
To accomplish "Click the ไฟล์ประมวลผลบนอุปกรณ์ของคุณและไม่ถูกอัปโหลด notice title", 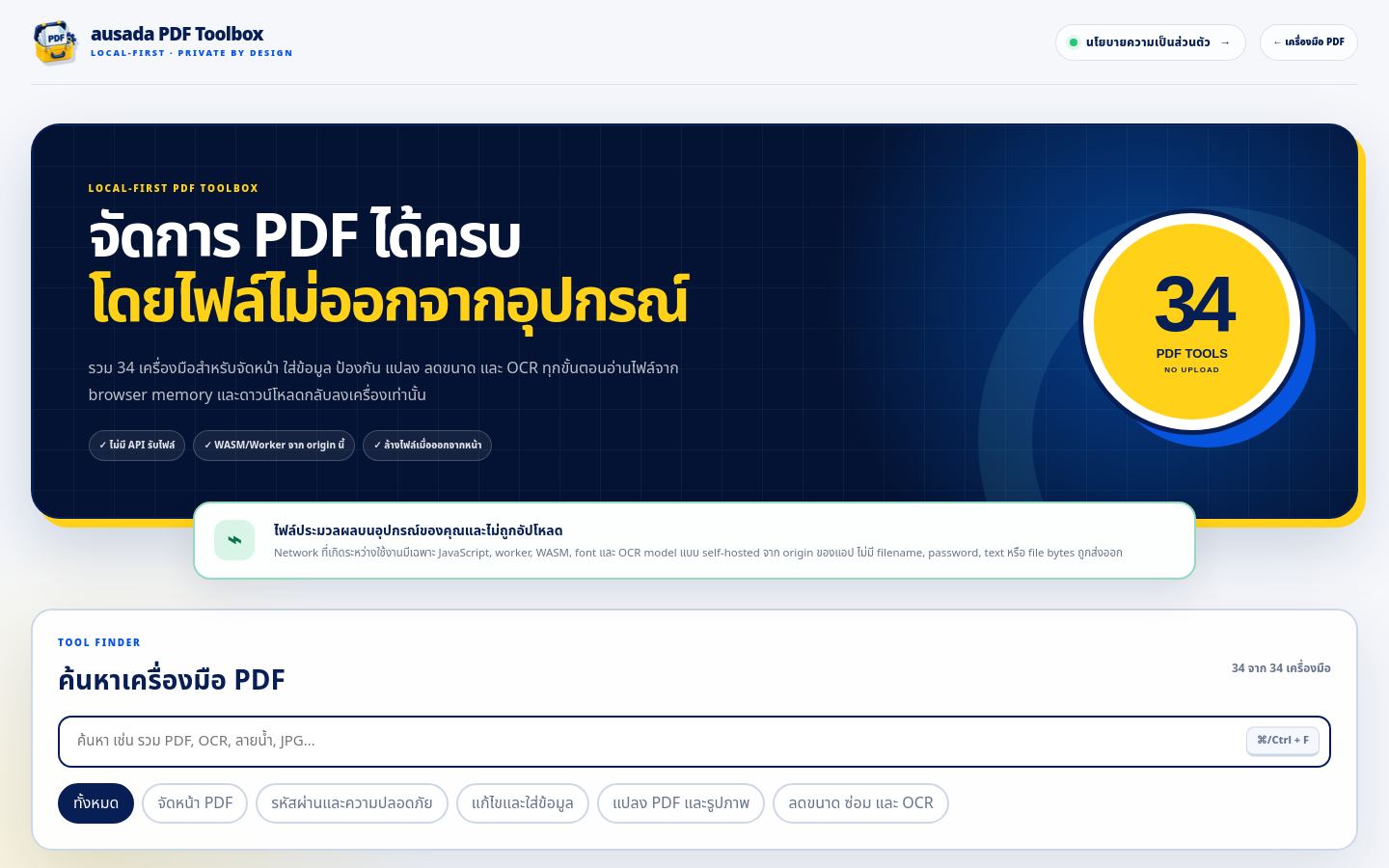I will click(418, 530).
